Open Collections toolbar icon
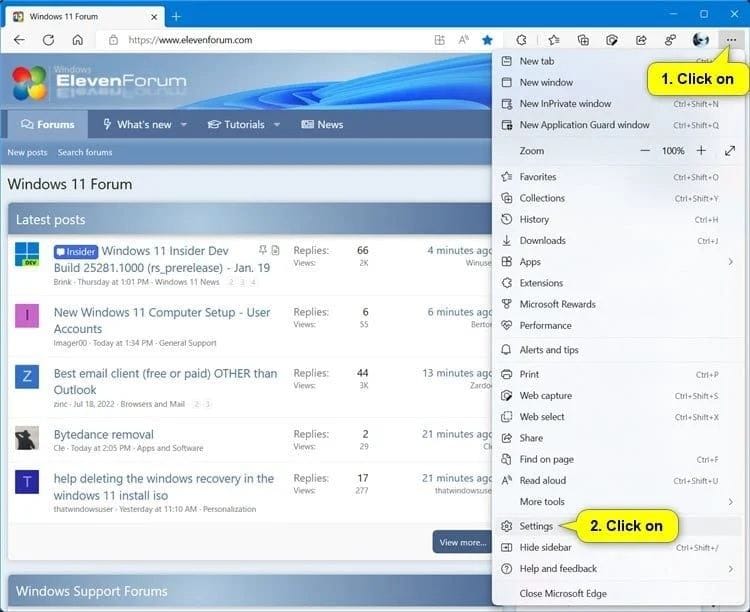Image resolution: width=750 pixels, height=612 pixels. pyautogui.click(x=583, y=40)
